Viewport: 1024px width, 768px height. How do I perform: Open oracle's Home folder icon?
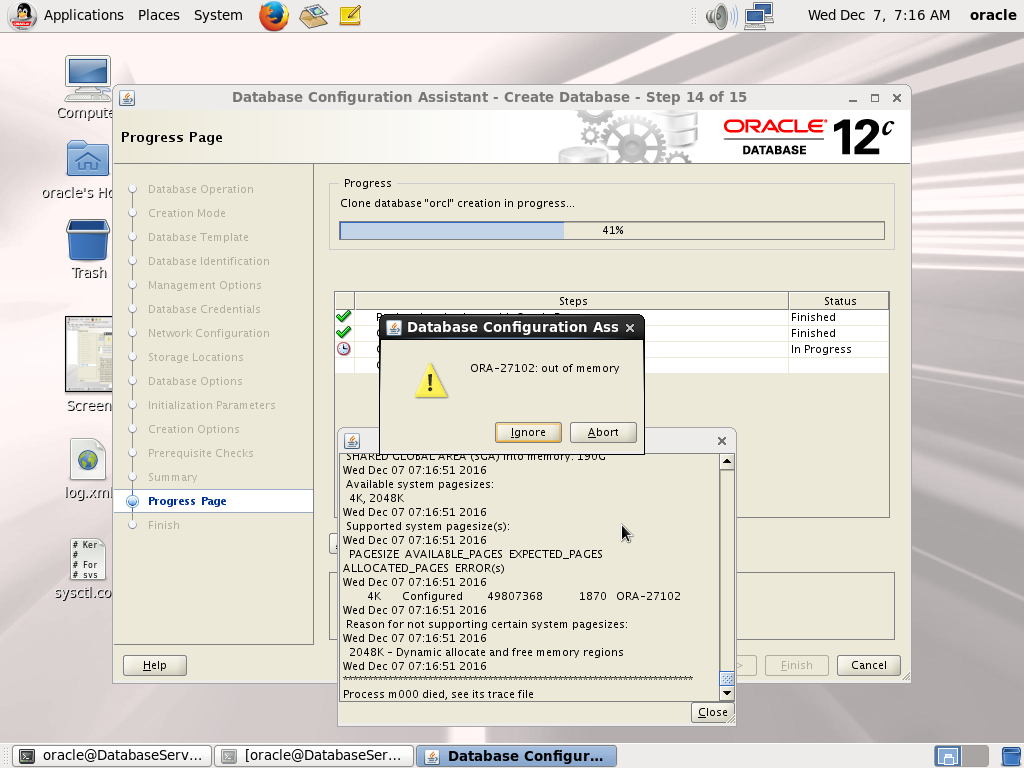pos(88,160)
